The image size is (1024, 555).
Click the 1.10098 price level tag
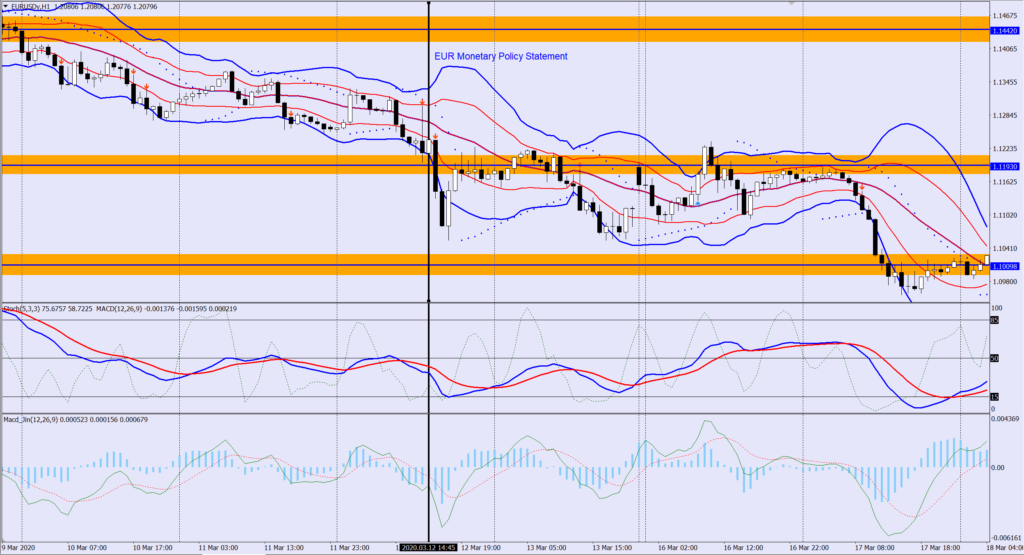[x=1004, y=266]
